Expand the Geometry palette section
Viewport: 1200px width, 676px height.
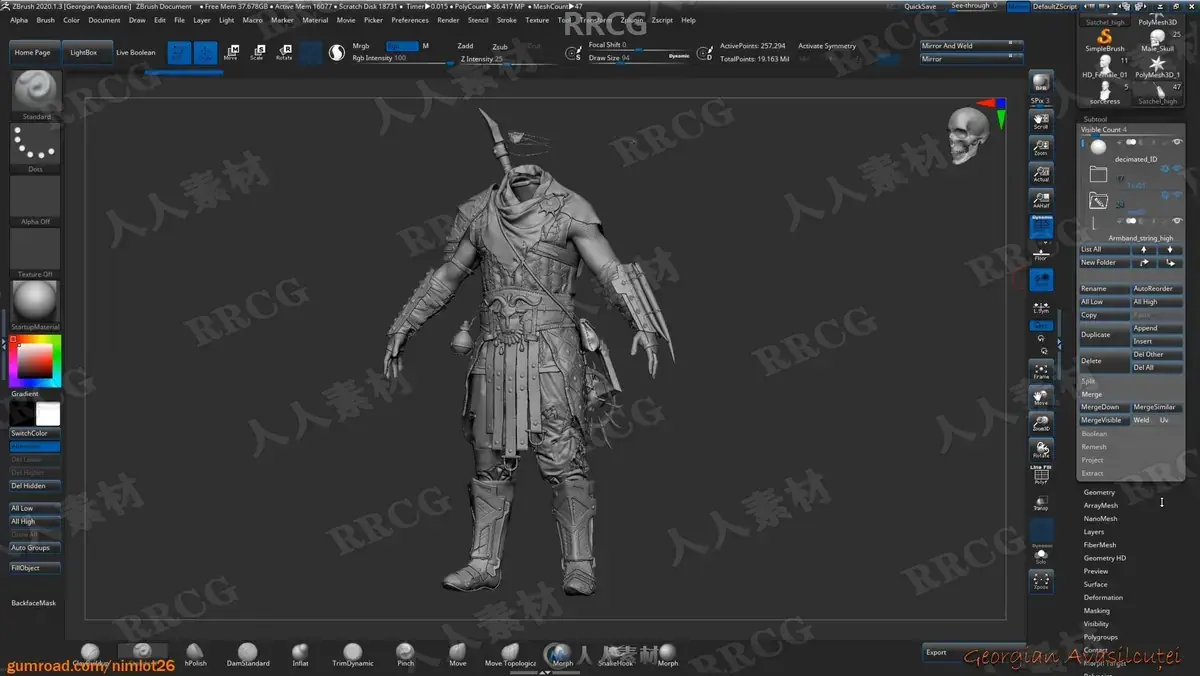coord(1099,492)
